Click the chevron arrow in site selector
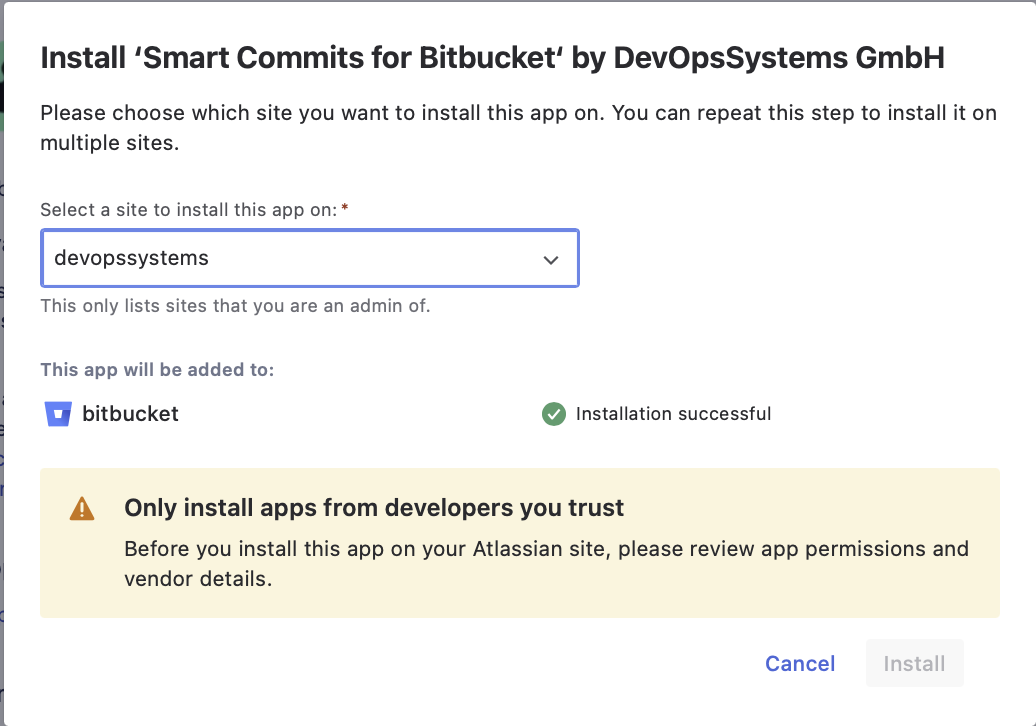 551,260
